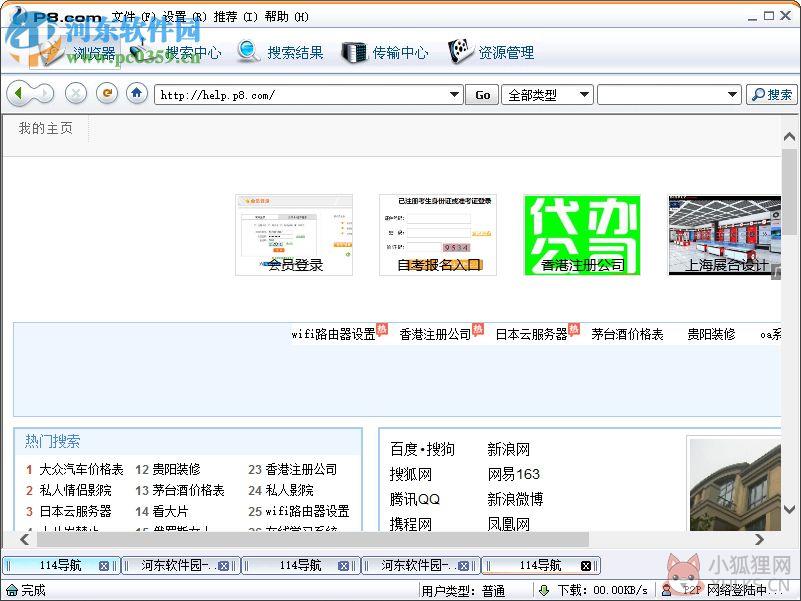Click 日本云服务器 link in keyword bar

tap(531, 334)
